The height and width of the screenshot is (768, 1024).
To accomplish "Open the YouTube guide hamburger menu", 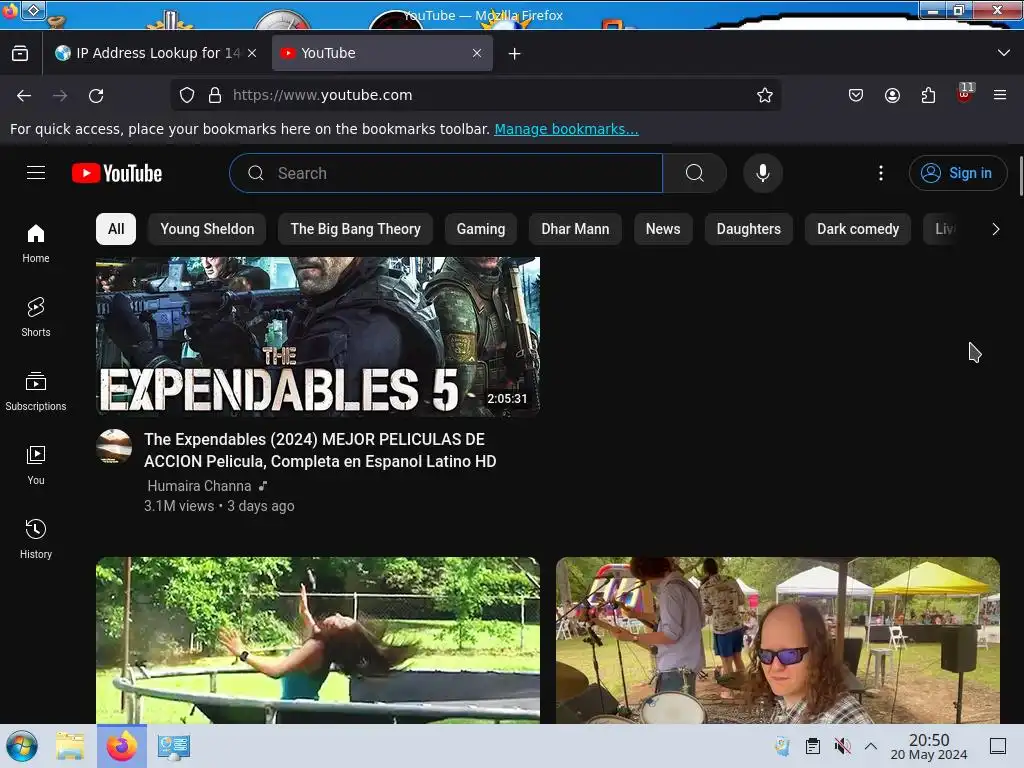I will point(36,172).
